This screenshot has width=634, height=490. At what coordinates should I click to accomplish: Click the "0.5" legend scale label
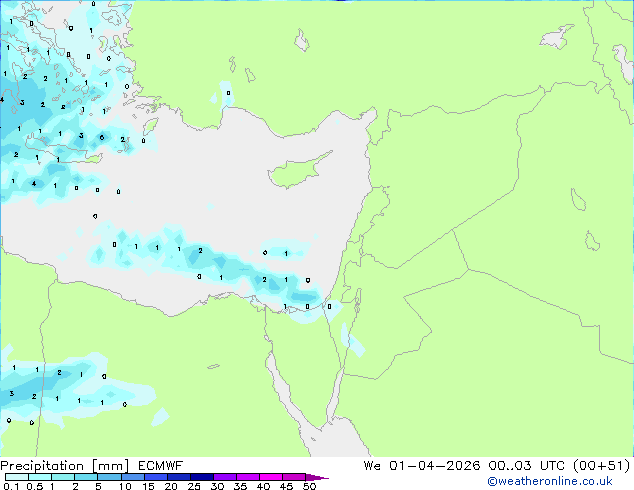[35, 486]
